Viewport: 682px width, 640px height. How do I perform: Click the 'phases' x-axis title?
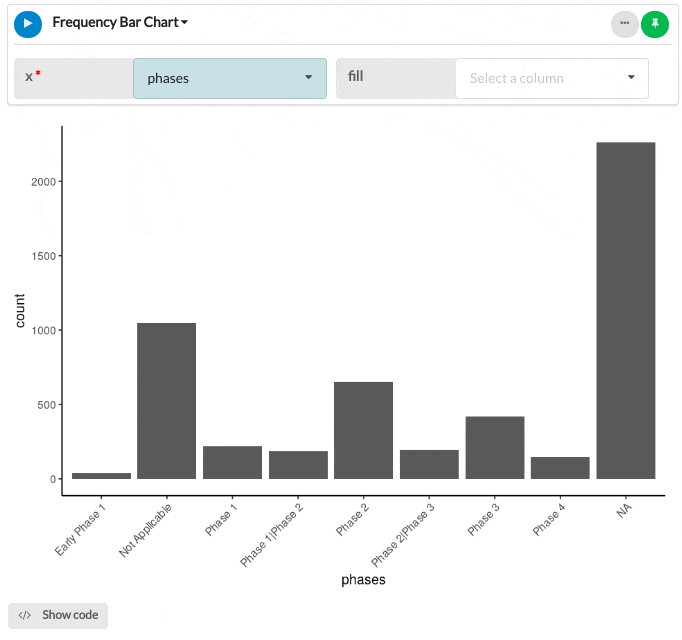click(363, 580)
